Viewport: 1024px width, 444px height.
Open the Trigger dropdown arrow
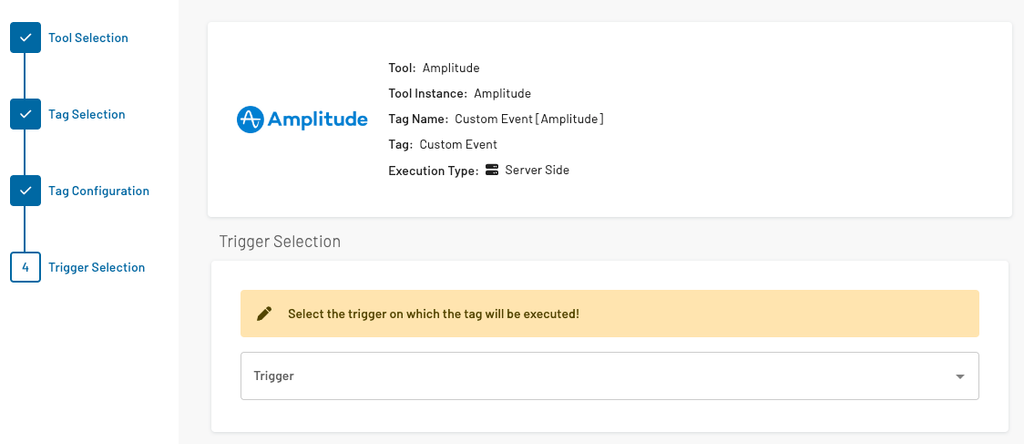pos(959,377)
